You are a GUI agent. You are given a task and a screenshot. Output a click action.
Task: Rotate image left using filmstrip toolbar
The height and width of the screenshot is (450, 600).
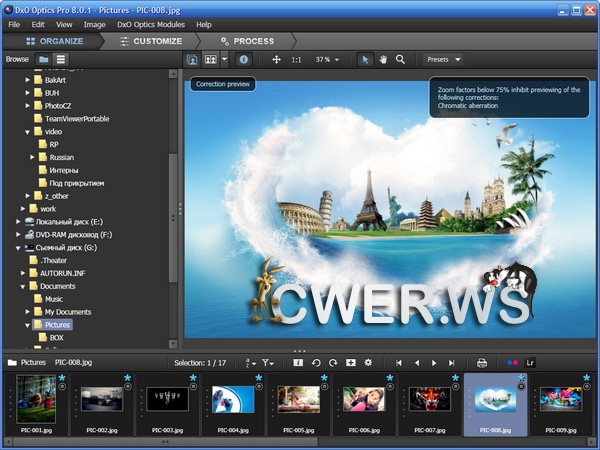pos(316,362)
